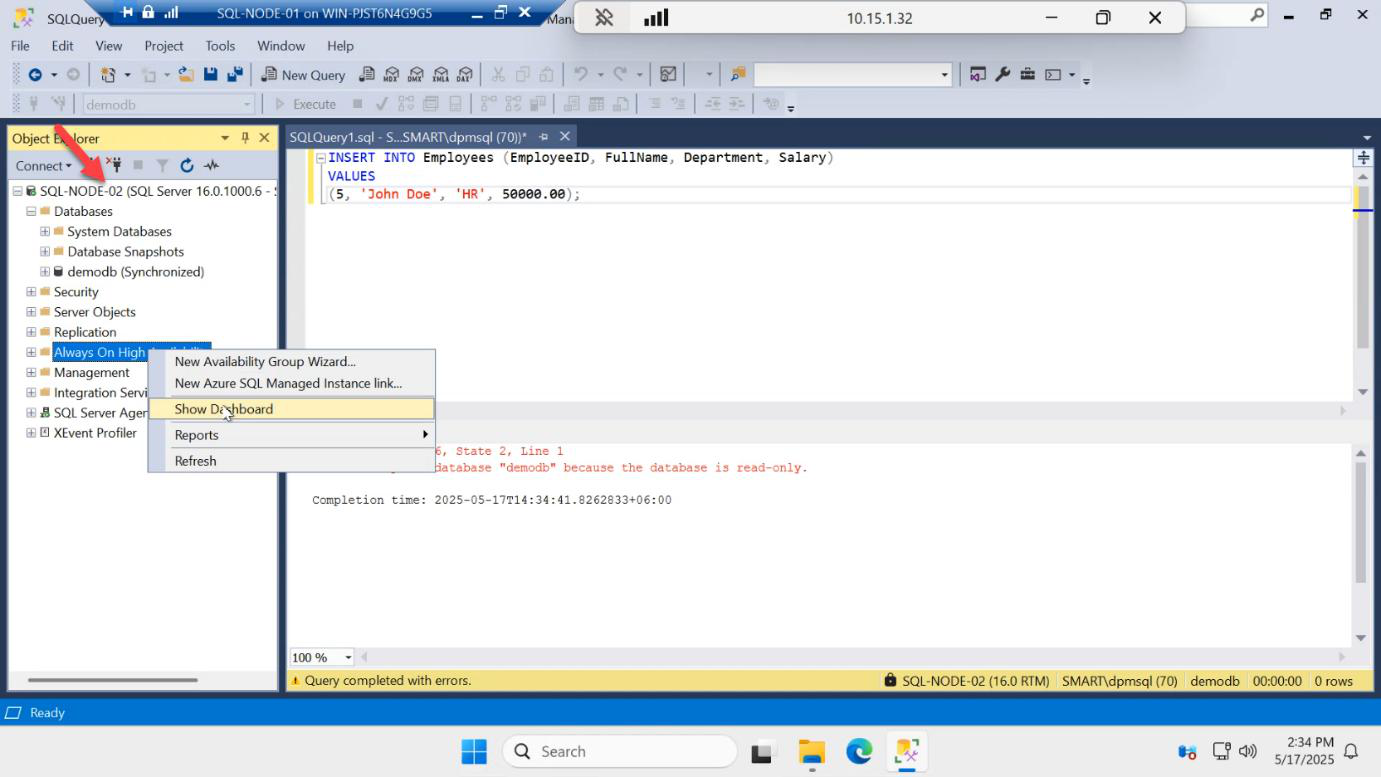This screenshot has width=1381, height=777.
Task: Open the Toolbox icon in the toolbar
Action: pos(1027,75)
